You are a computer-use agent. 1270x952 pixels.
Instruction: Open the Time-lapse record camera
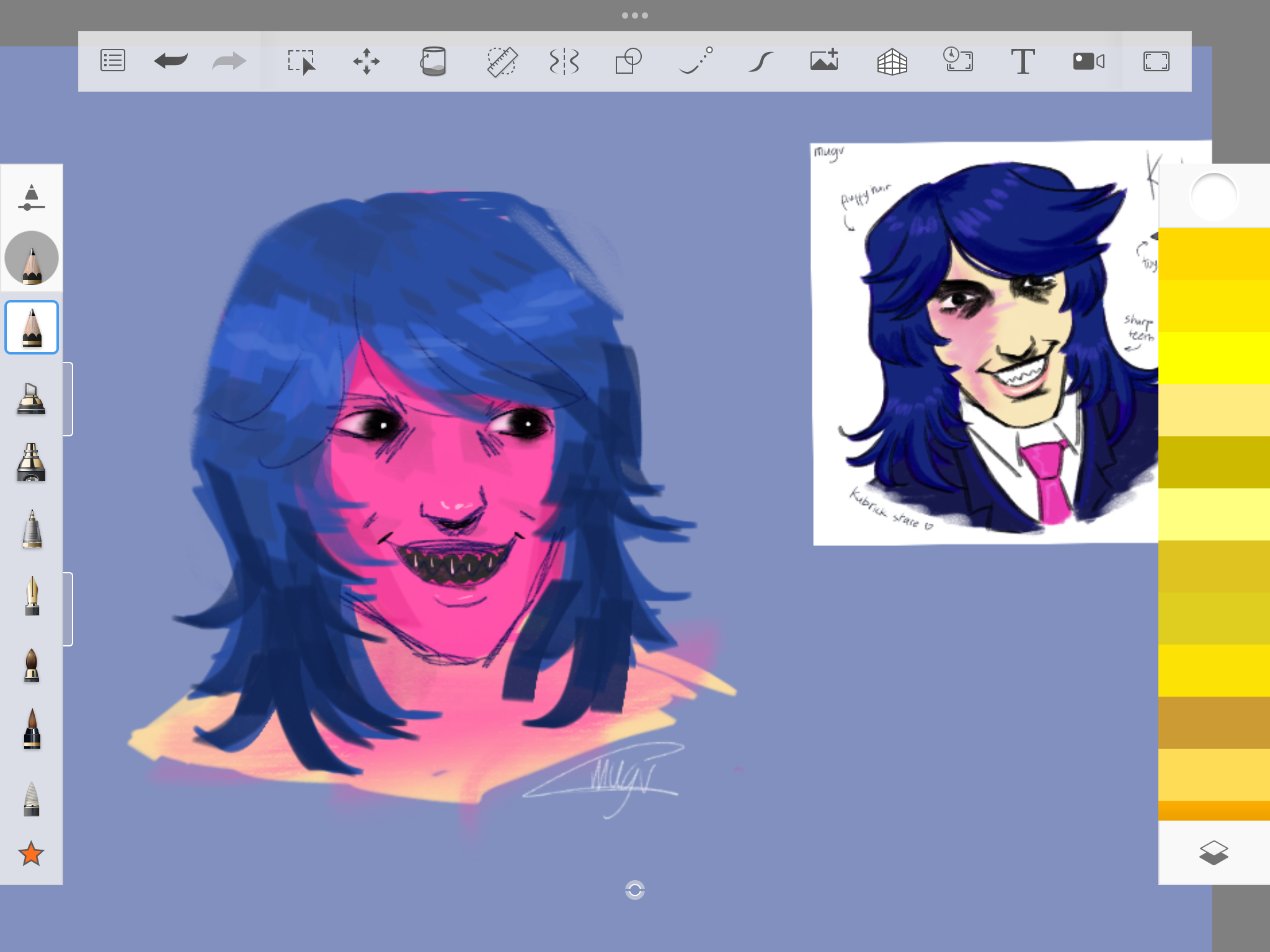click(x=1088, y=61)
